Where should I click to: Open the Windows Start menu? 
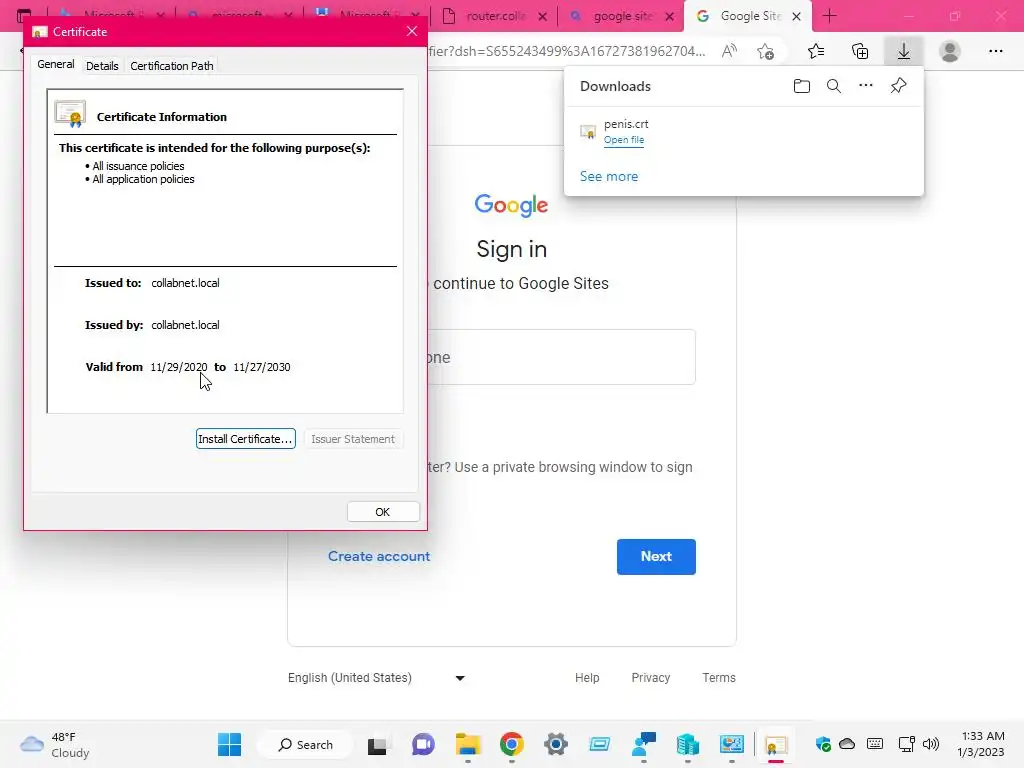[x=229, y=744]
